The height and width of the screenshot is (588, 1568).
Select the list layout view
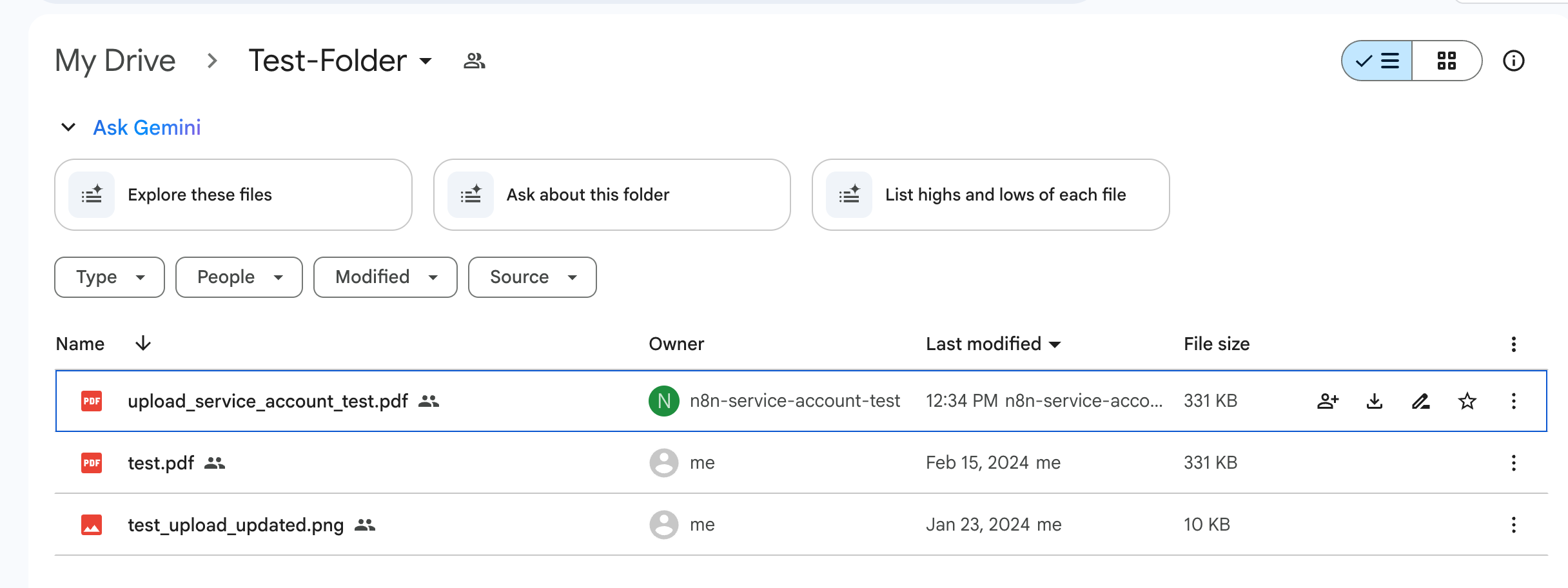tap(1377, 61)
